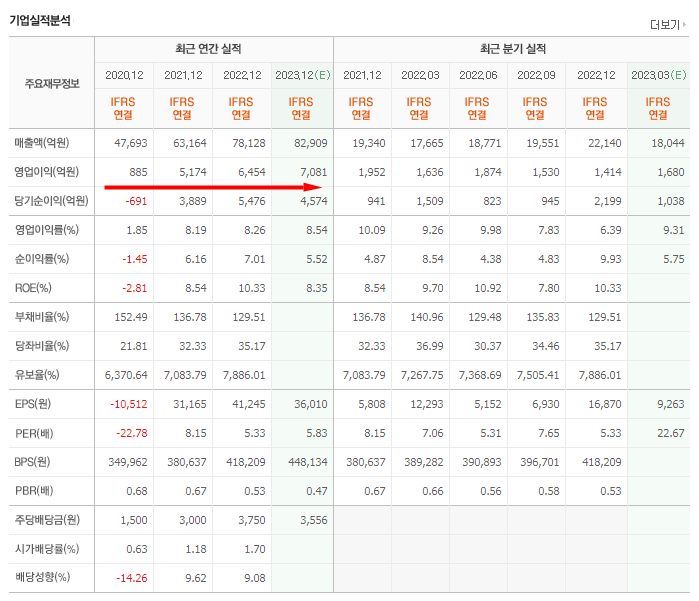699x601 pixels.
Task: Click the dividend value 3,750
Action: tap(252, 520)
